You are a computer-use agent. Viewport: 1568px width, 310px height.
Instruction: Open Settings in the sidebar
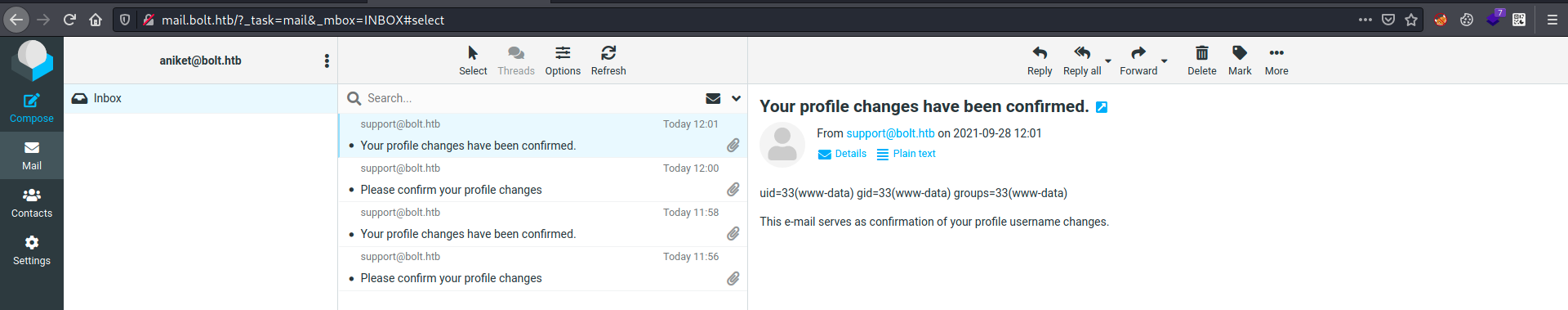point(32,250)
